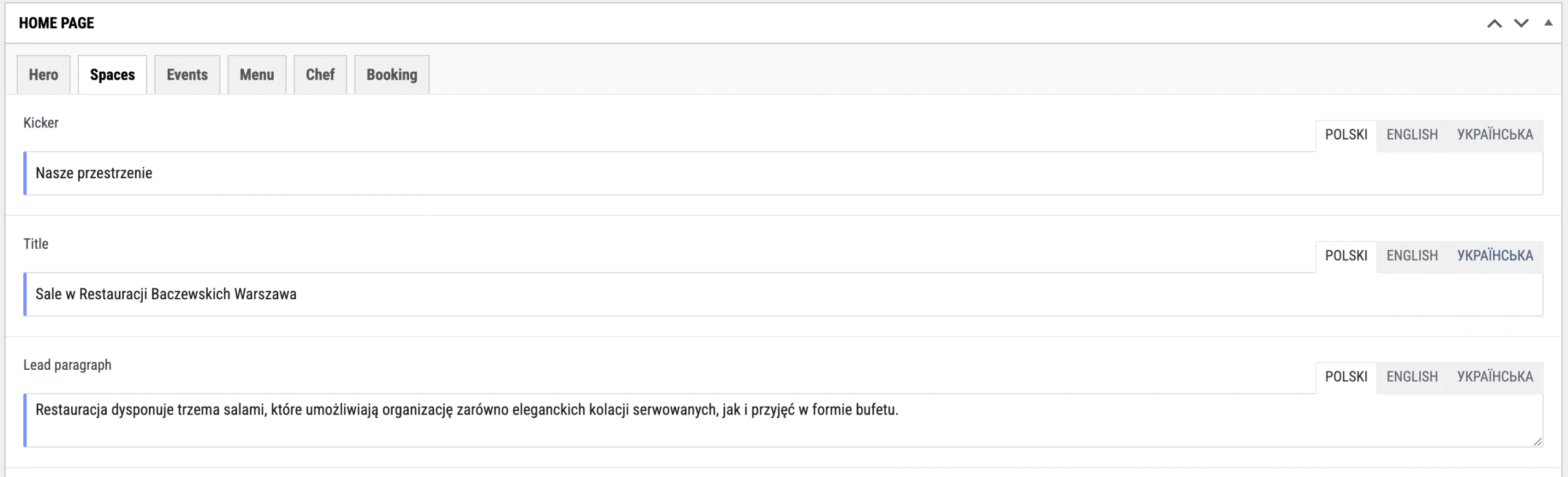The width and height of the screenshot is (1568, 477).
Task: Click inside the Lead paragraph textarea
Action: [x=783, y=421]
